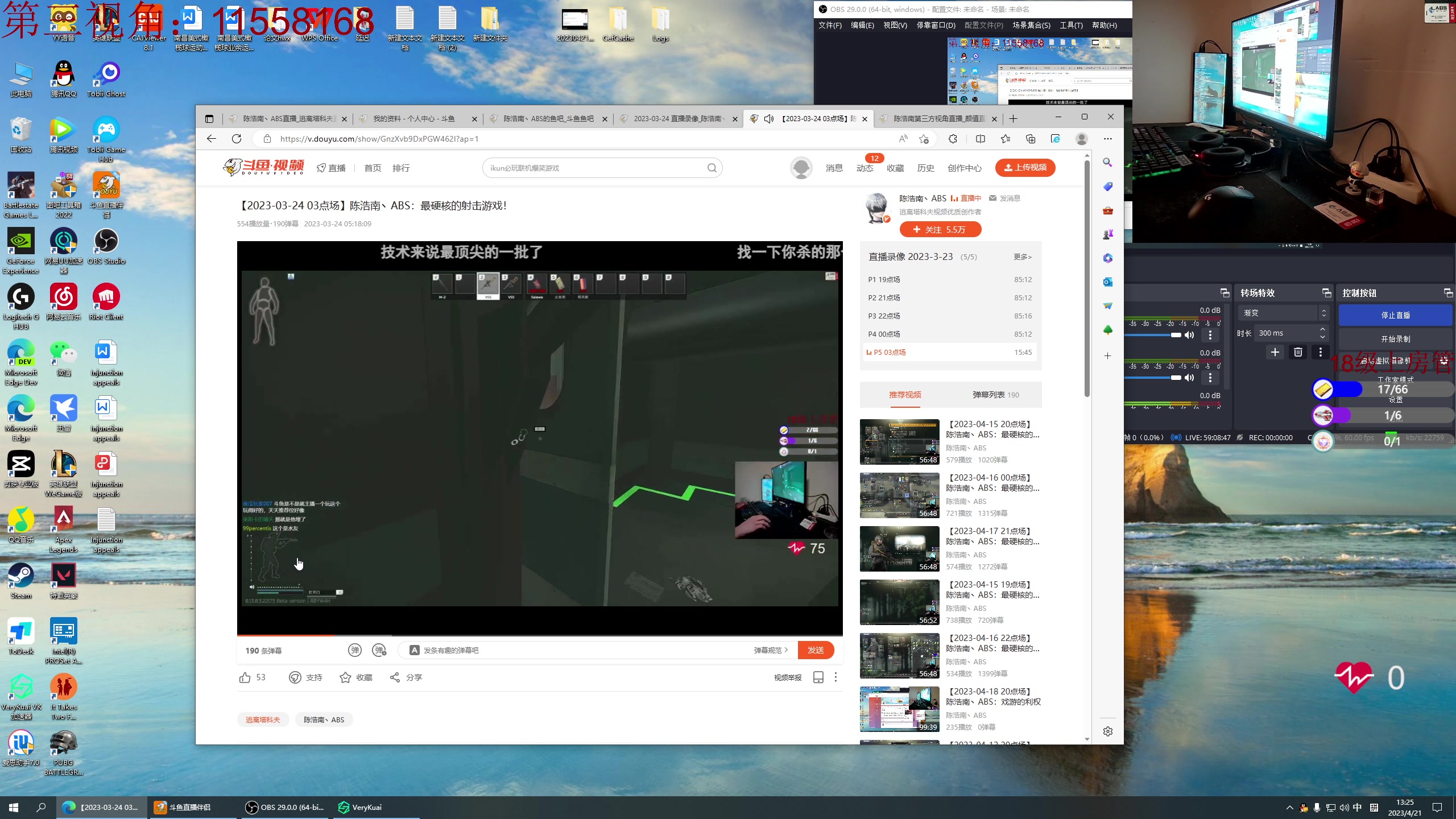The height and width of the screenshot is (819, 1456).
Task: Click the 收藏 star icon below video
Action: coord(345,677)
